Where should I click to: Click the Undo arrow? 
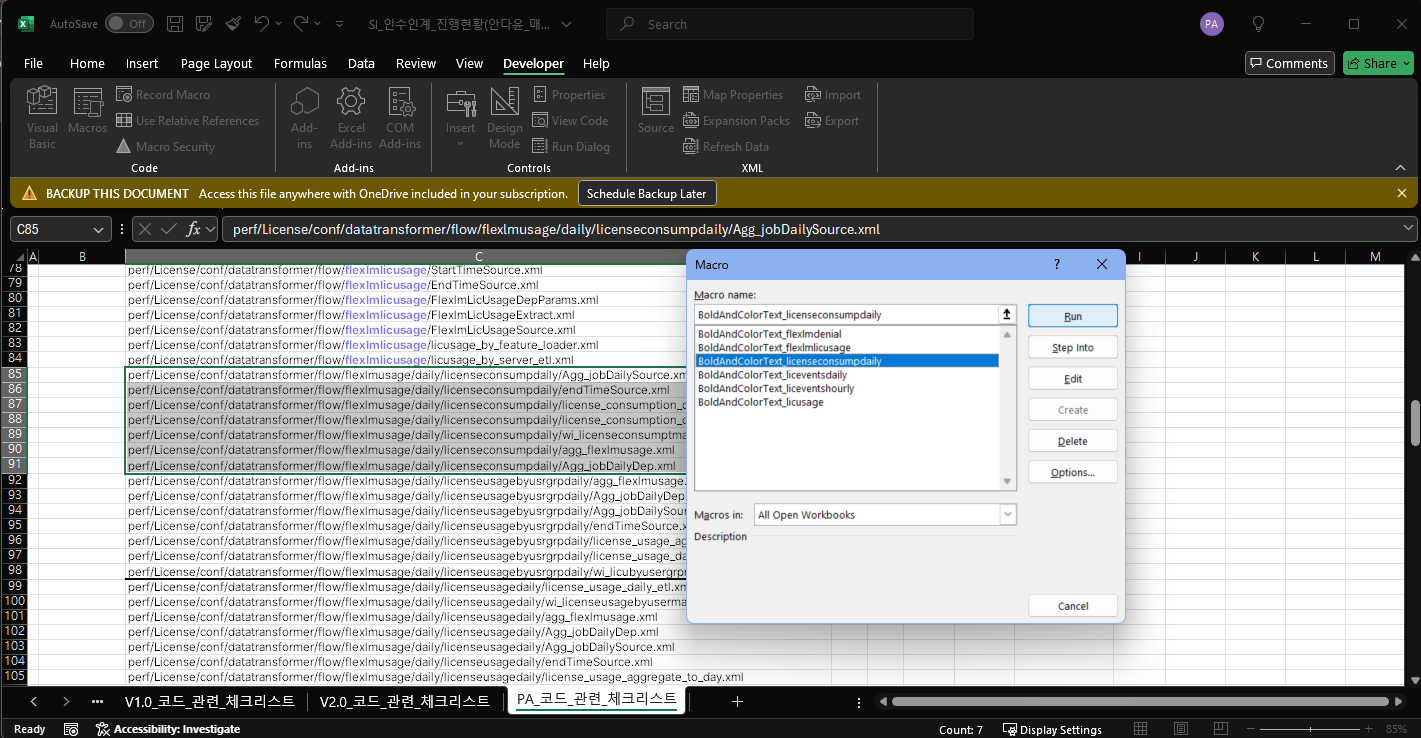coord(262,23)
